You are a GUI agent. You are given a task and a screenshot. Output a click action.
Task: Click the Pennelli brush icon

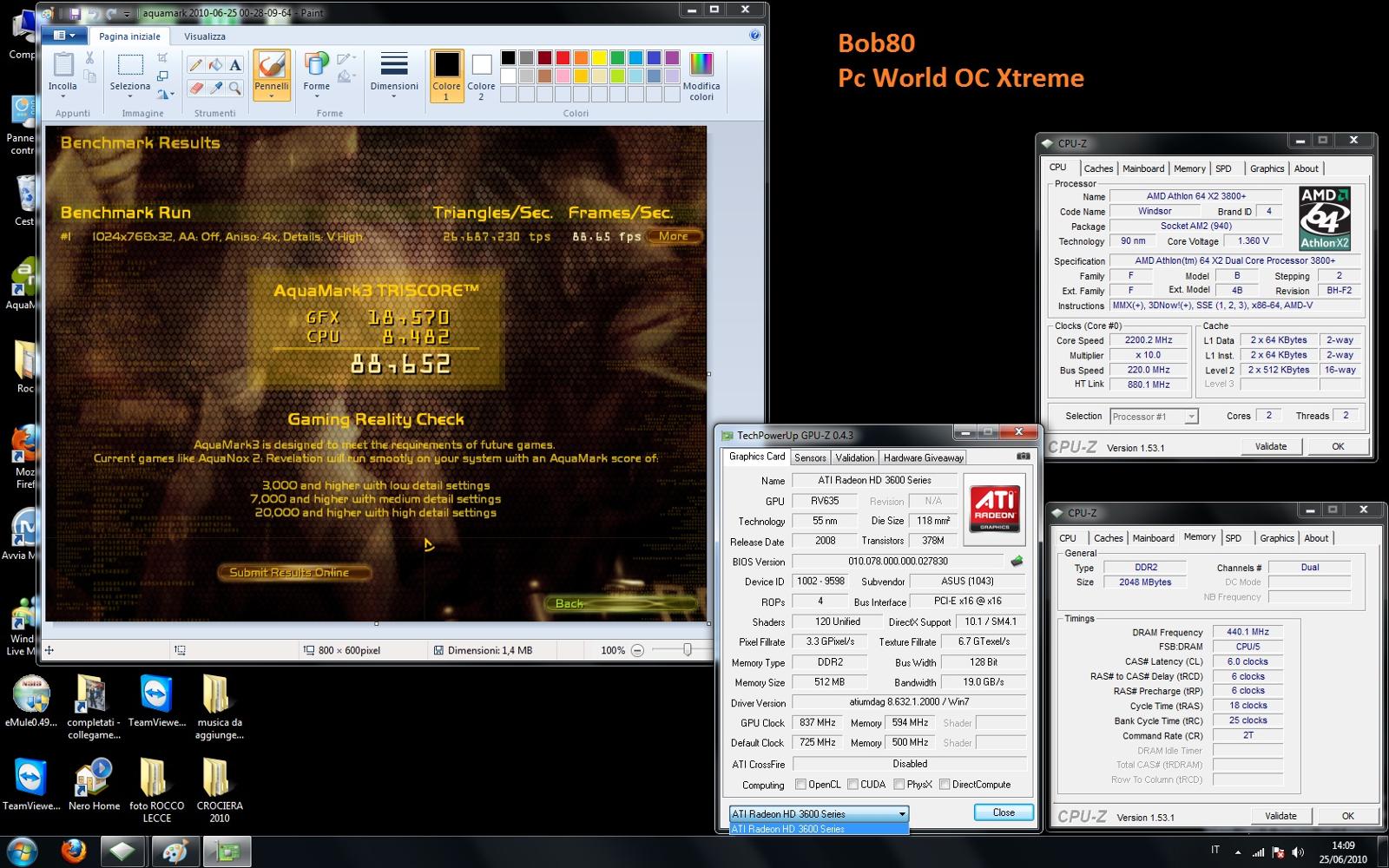[272, 65]
